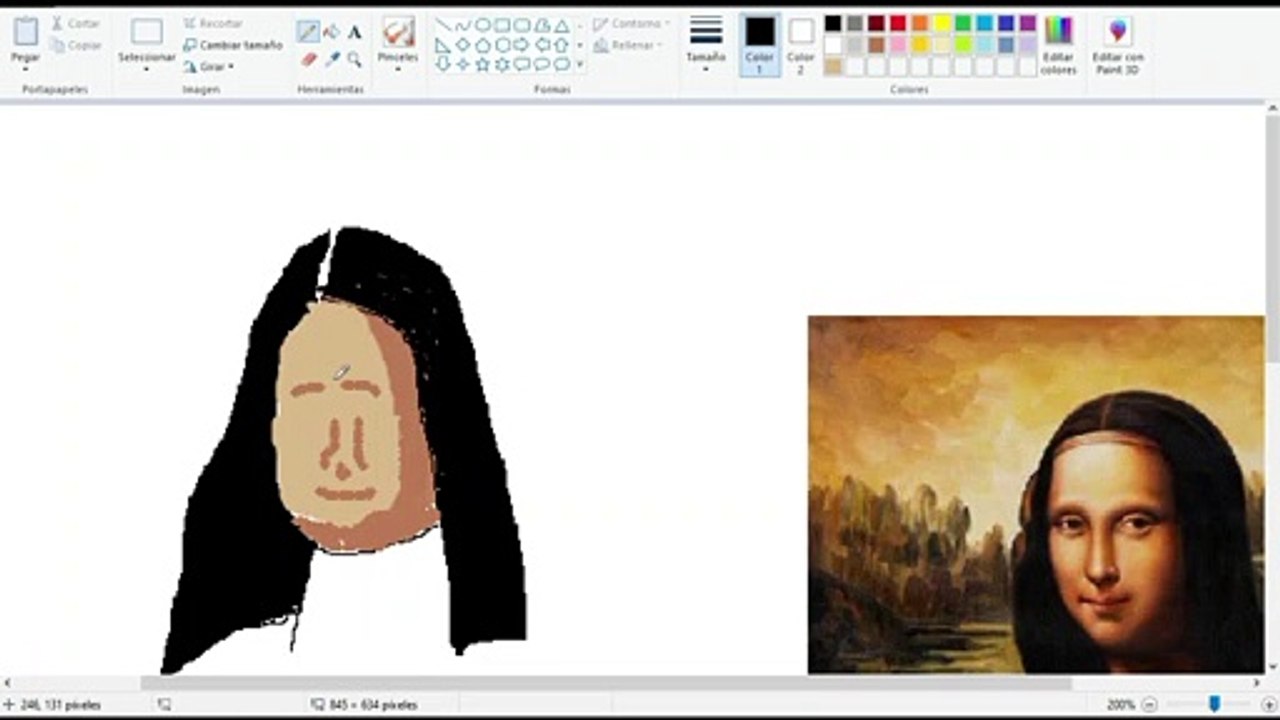The image size is (1280, 720).
Task: Choose the Four-point star shape
Action: (x=463, y=64)
